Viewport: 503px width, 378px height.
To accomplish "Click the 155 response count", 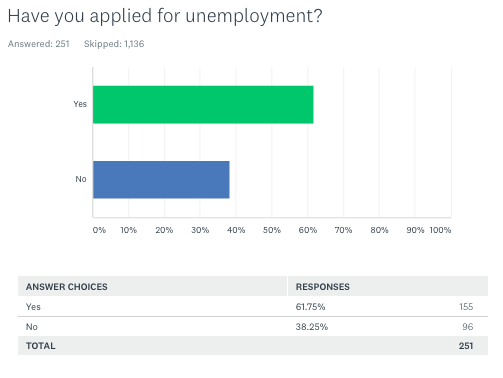I will click(466, 307).
